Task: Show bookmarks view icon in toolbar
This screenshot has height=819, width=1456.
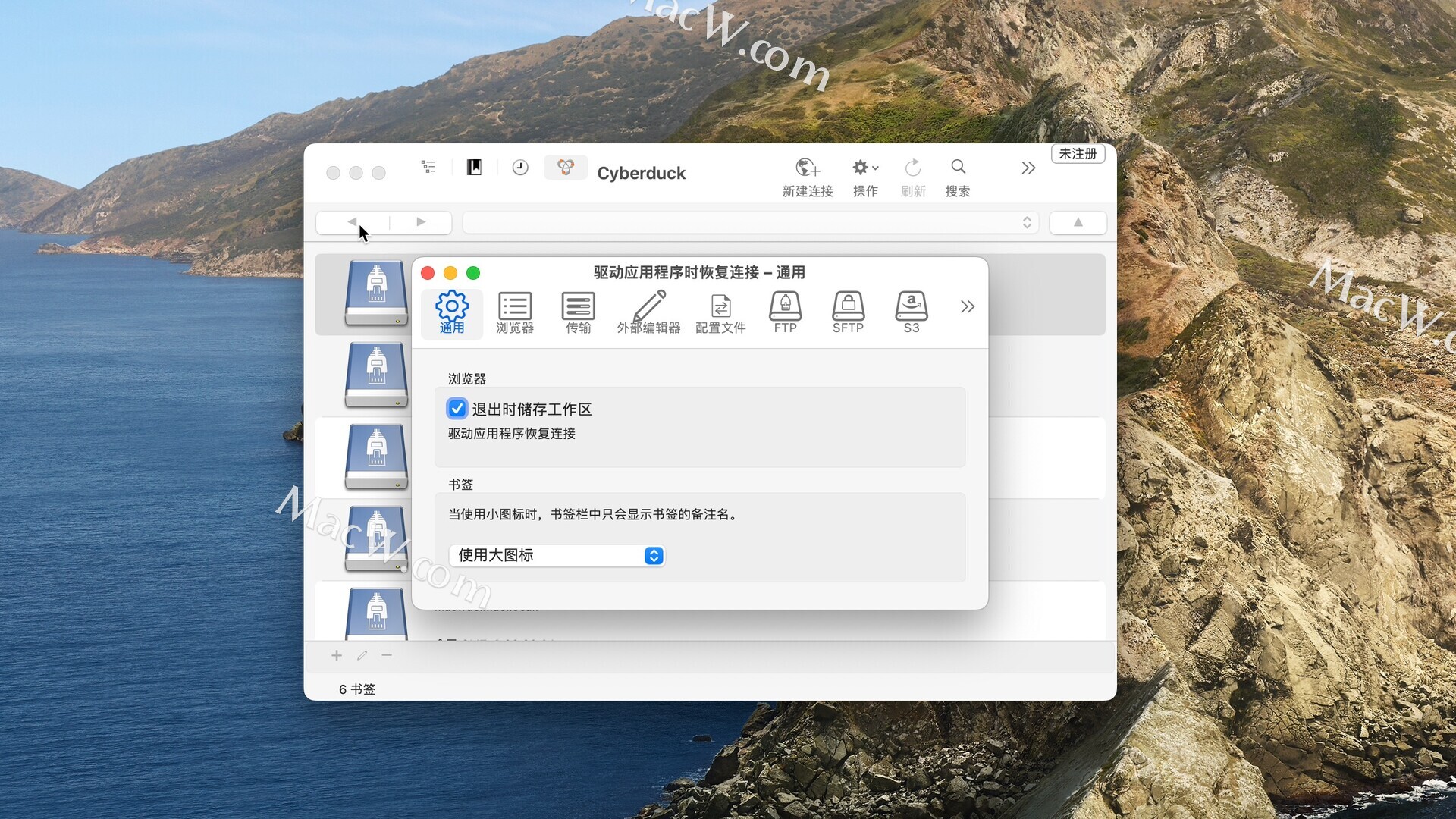Action: pyautogui.click(x=474, y=167)
